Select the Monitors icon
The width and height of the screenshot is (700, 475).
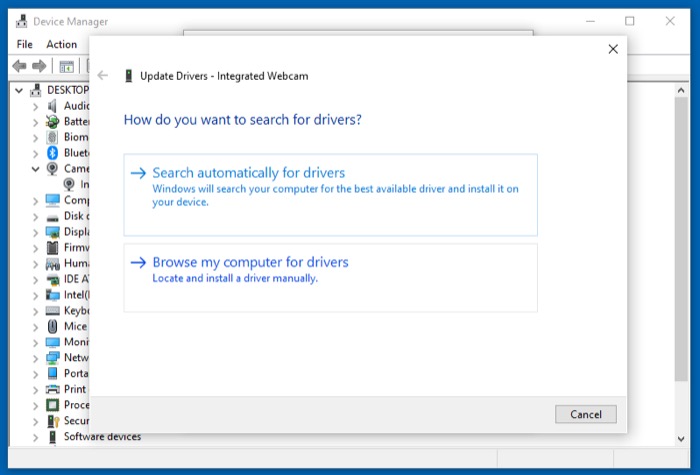pos(52,342)
